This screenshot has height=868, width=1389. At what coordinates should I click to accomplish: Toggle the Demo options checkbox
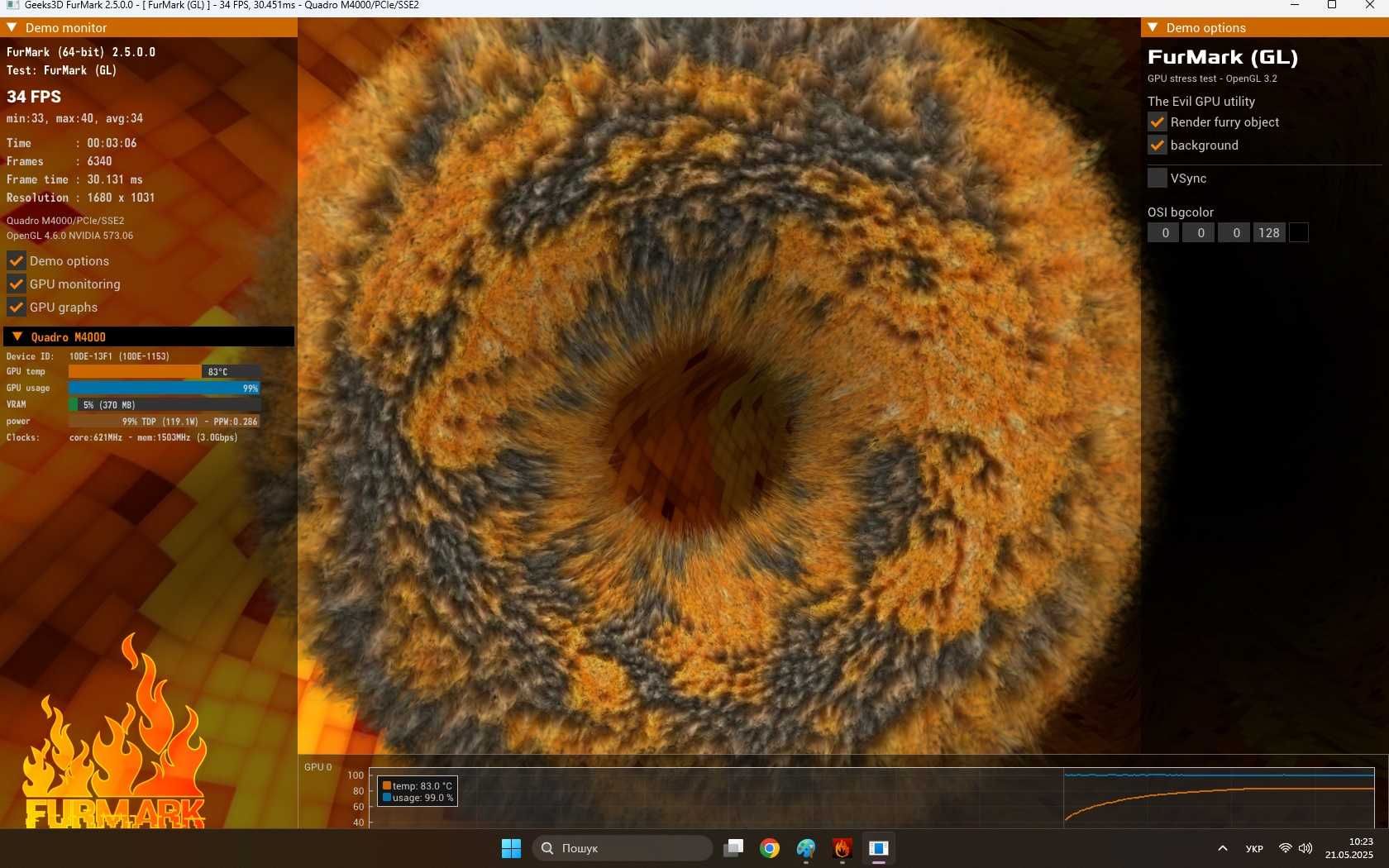coord(16,260)
